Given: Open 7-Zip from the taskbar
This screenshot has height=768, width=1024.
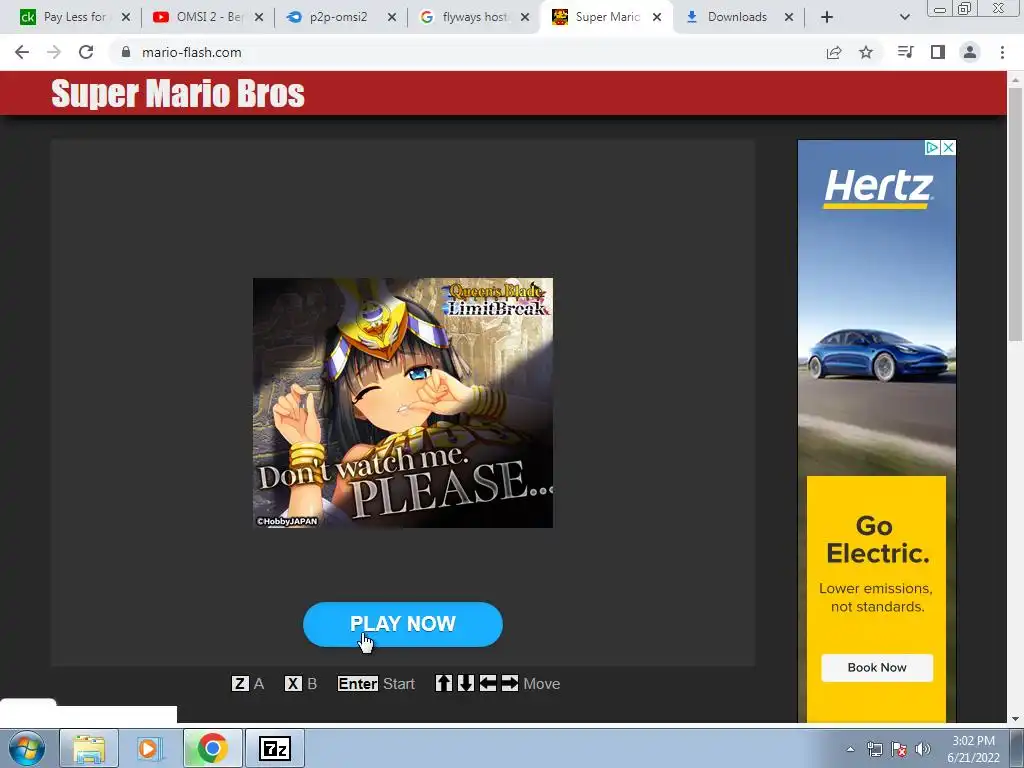Looking at the screenshot, I should pyautogui.click(x=274, y=748).
